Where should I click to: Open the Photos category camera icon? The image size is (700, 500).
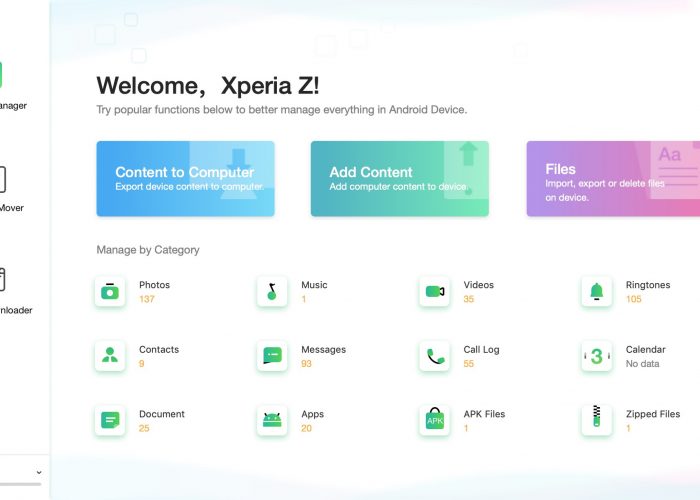coord(110,292)
